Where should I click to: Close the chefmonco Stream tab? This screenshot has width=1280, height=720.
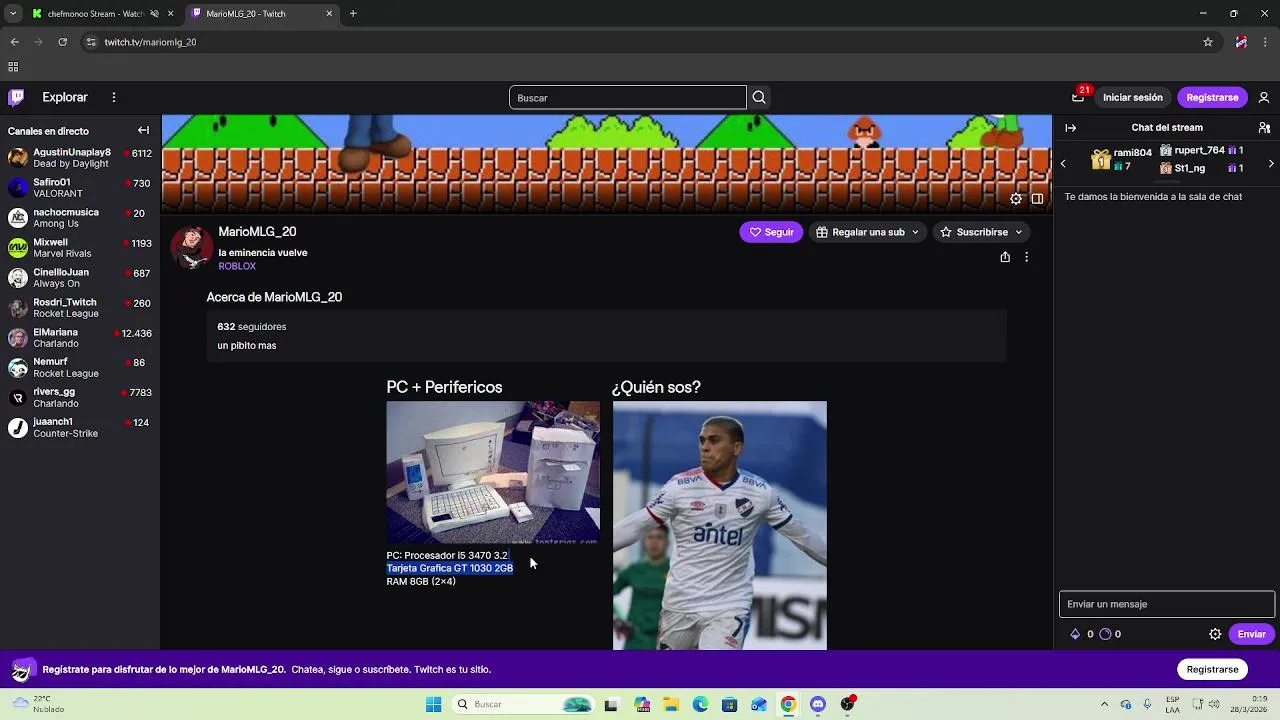[170, 14]
